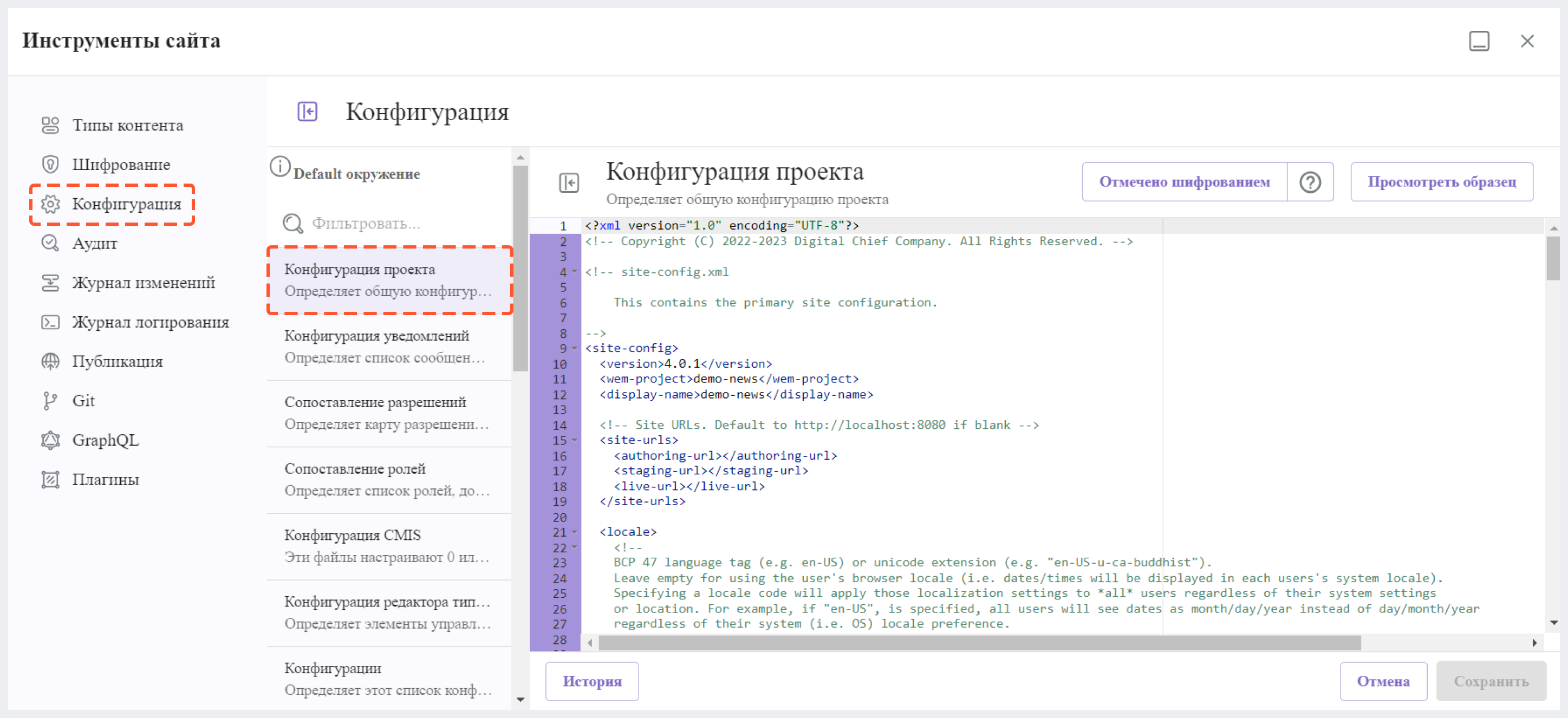Image resolution: width=1568 pixels, height=718 pixels.
Task: Click disabled Сохранить button
Action: [1491, 681]
